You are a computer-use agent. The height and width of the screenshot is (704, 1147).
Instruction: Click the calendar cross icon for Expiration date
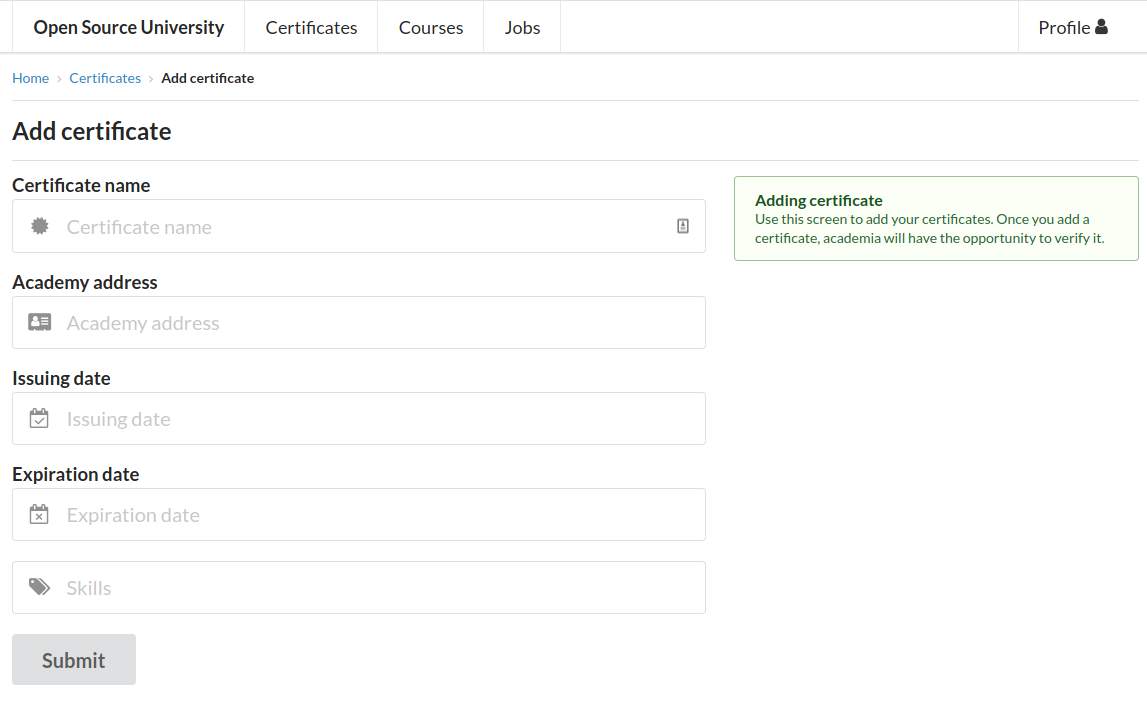tap(39, 514)
